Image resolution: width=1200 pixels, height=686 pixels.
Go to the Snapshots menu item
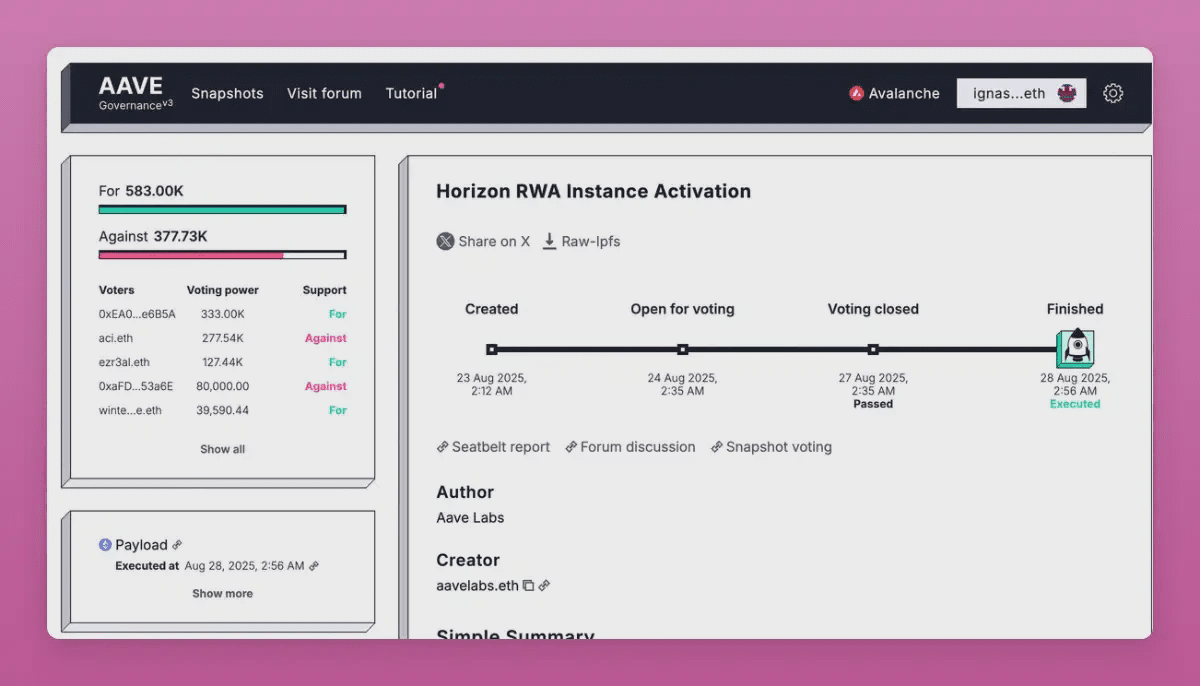coord(227,93)
